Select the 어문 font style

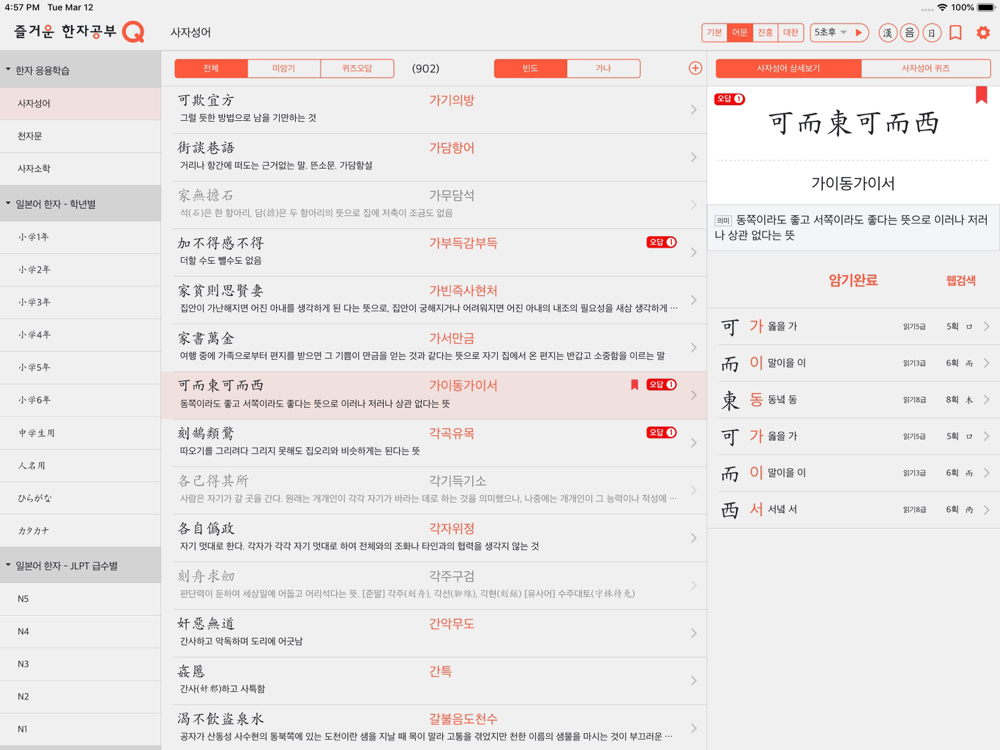tap(740, 33)
